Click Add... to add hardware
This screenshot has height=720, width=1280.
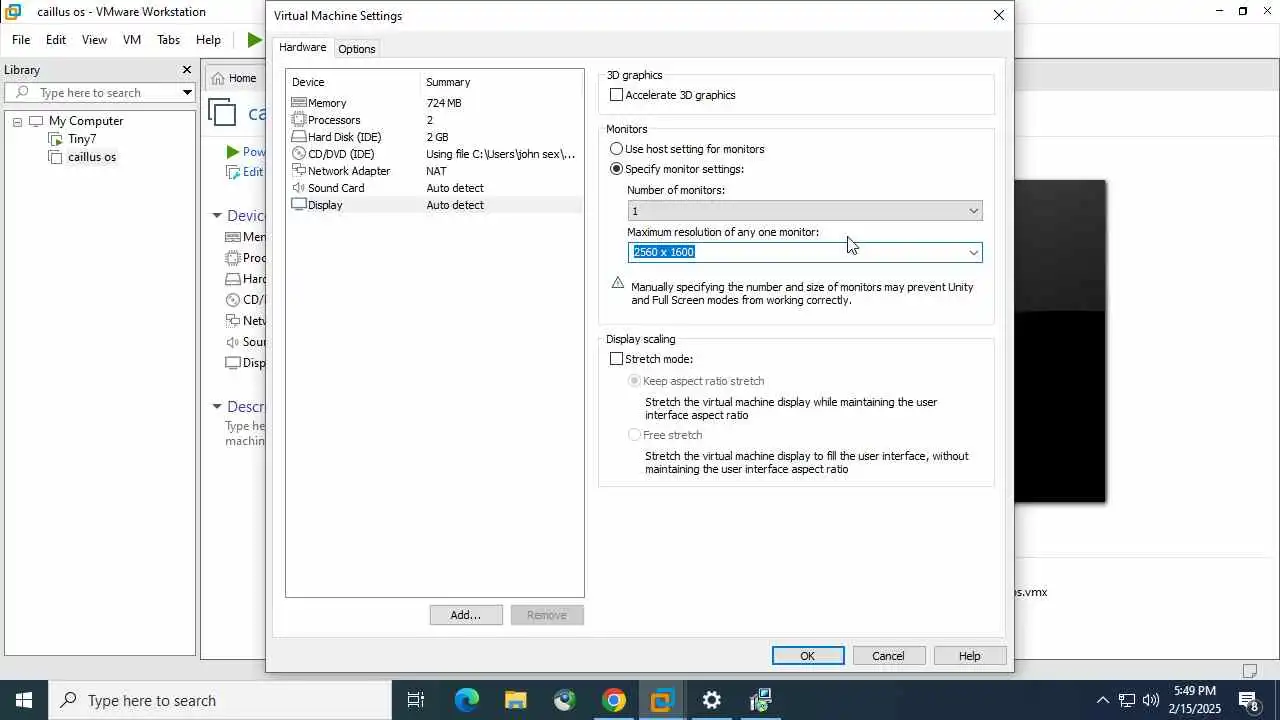(x=466, y=615)
